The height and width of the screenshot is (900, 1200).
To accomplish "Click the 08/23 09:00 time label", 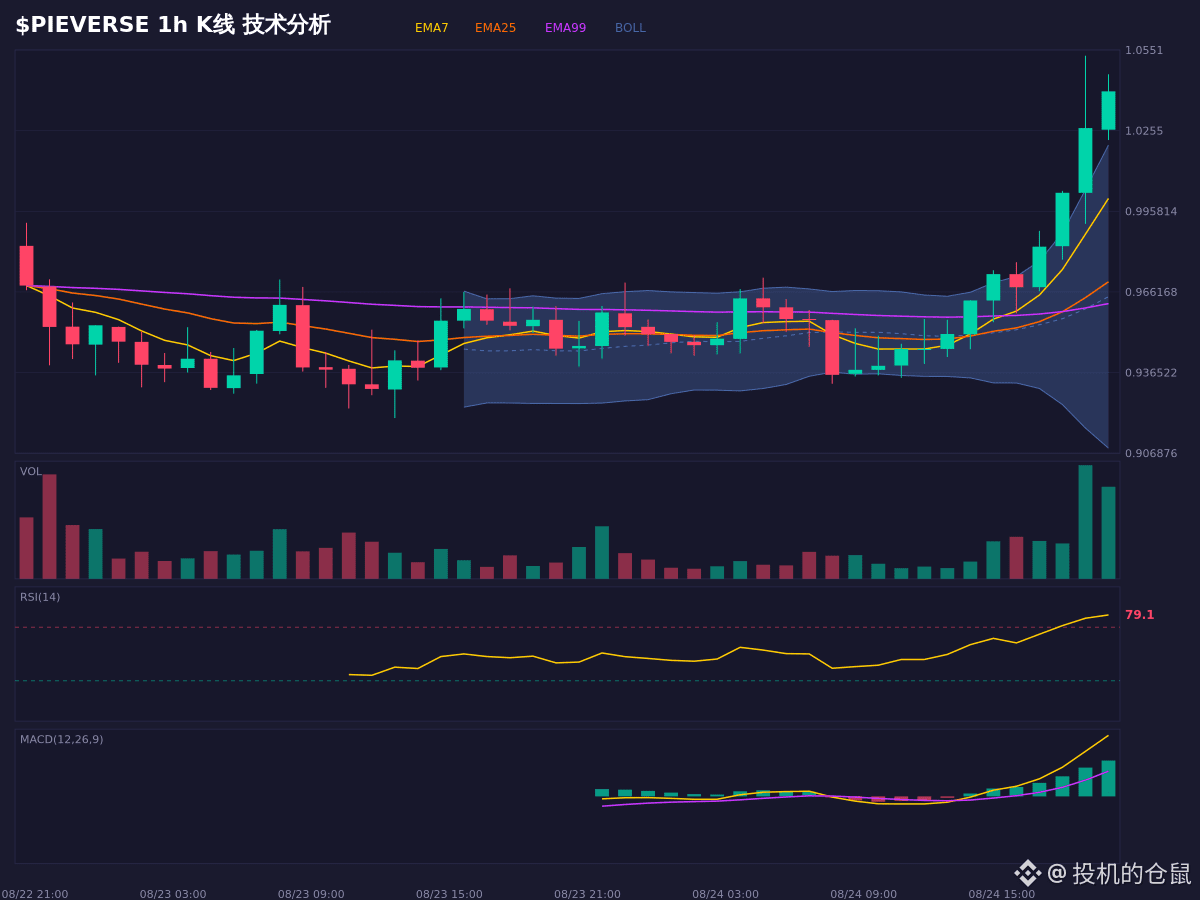I will [311, 894].
